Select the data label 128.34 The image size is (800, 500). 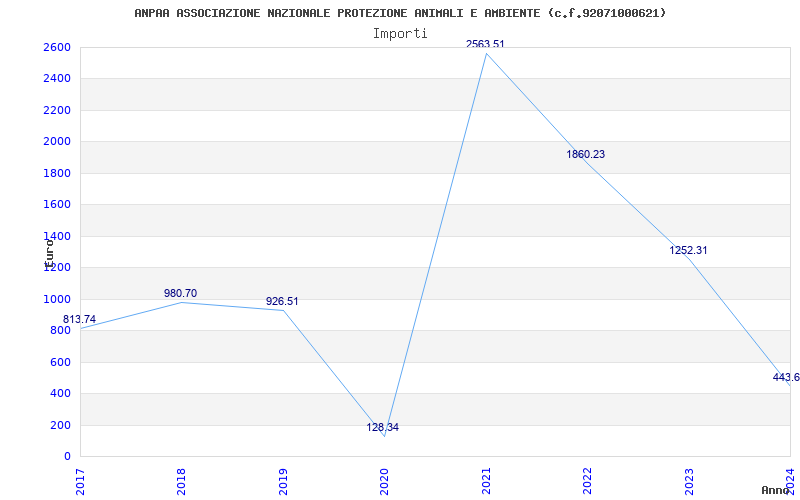383,428
